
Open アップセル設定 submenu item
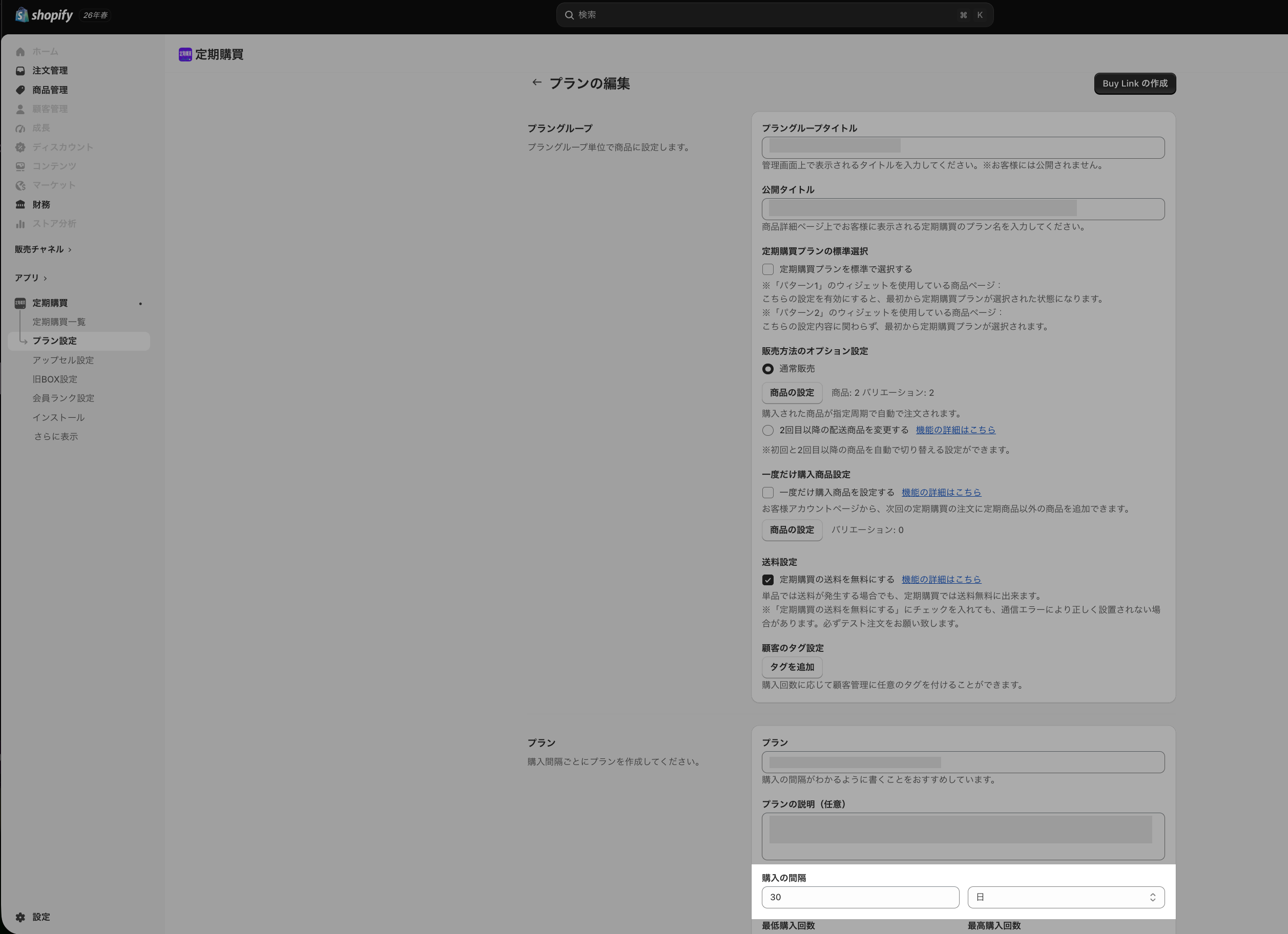(x=63, y=360)
